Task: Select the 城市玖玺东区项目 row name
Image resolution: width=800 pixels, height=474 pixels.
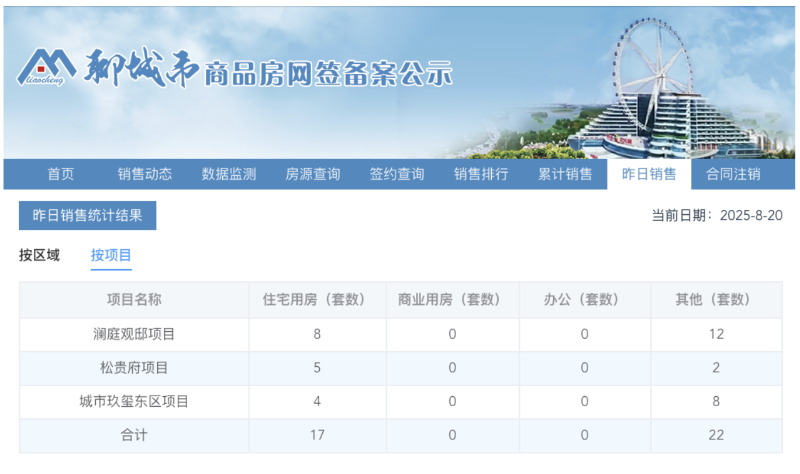Action: point(134,402)
